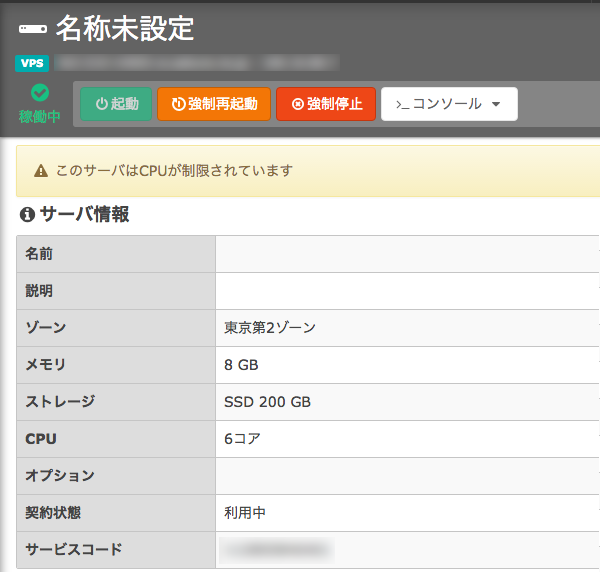The image size is (600, 572).
Task: Open the コンソール dropdown menu
Action: [x=448, y=104]
